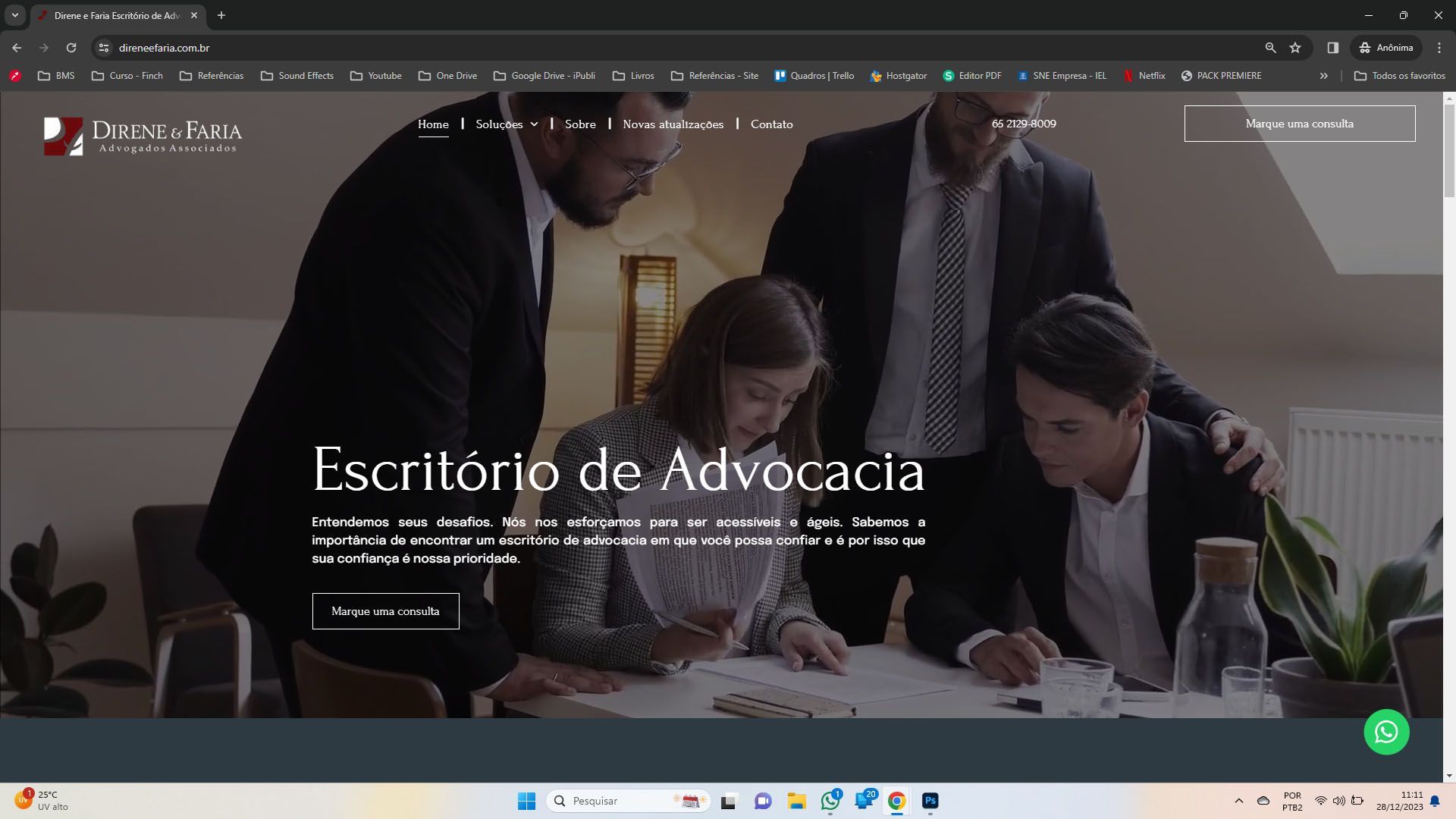Image resolution: width=1456 pixels, height=819 pixels.
Task: Bookmark this page with the star icon
Action: pos(1295,48)
